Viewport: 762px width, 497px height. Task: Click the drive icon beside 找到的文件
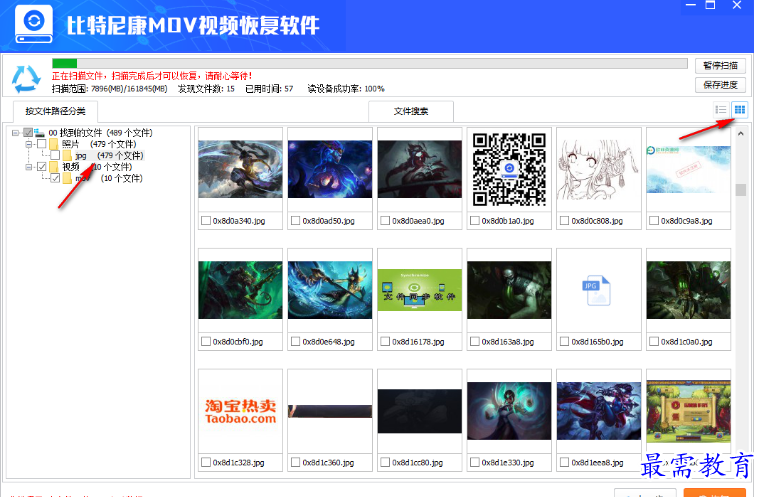pyautogui.click(x=39, y=133)
